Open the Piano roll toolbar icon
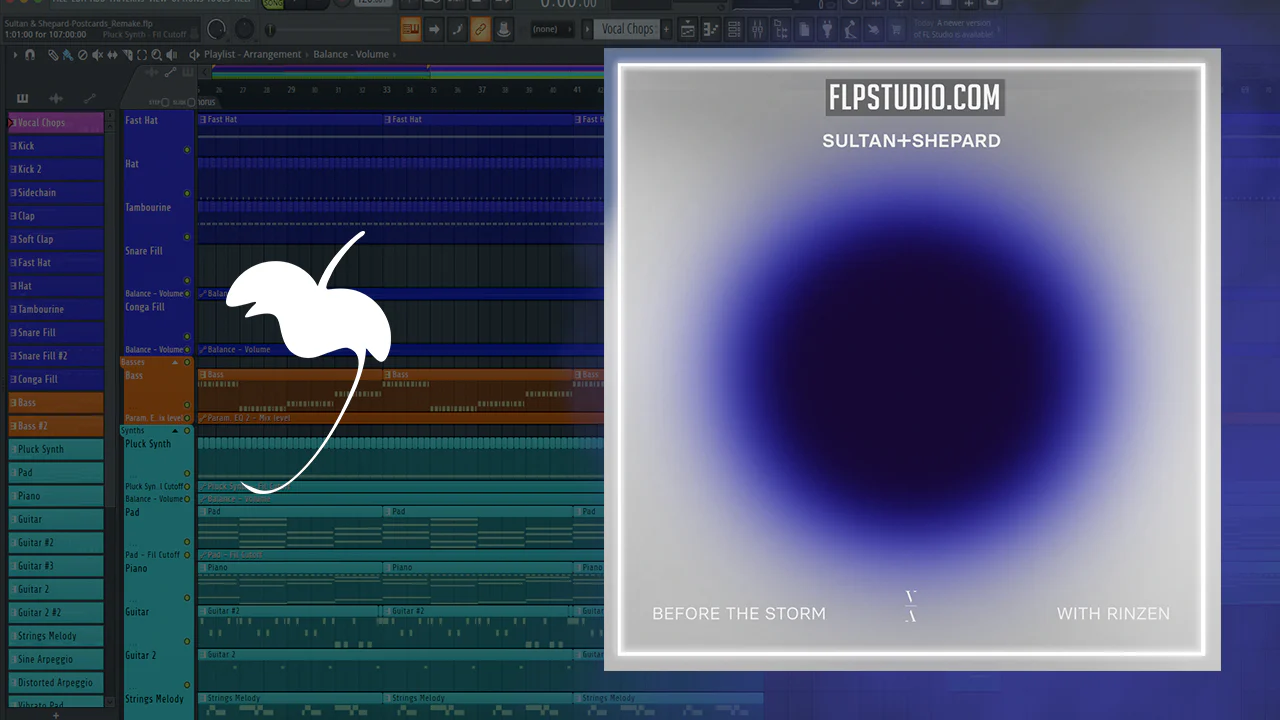1280x720 pixels. [711, 29]
